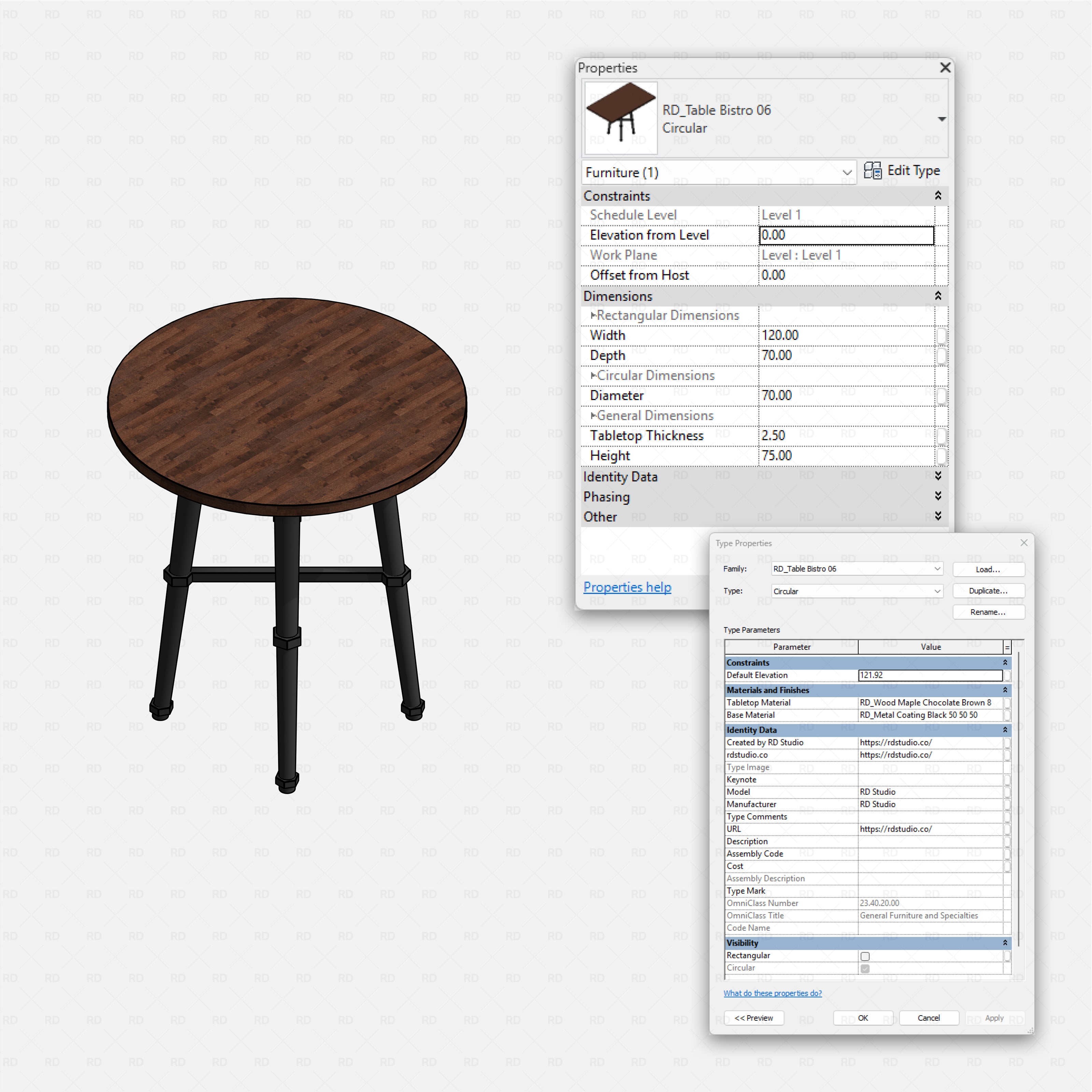Collapse the Dimensions section in Properties
Screen dimensions: 1092x1092
[x=938, y=296]
